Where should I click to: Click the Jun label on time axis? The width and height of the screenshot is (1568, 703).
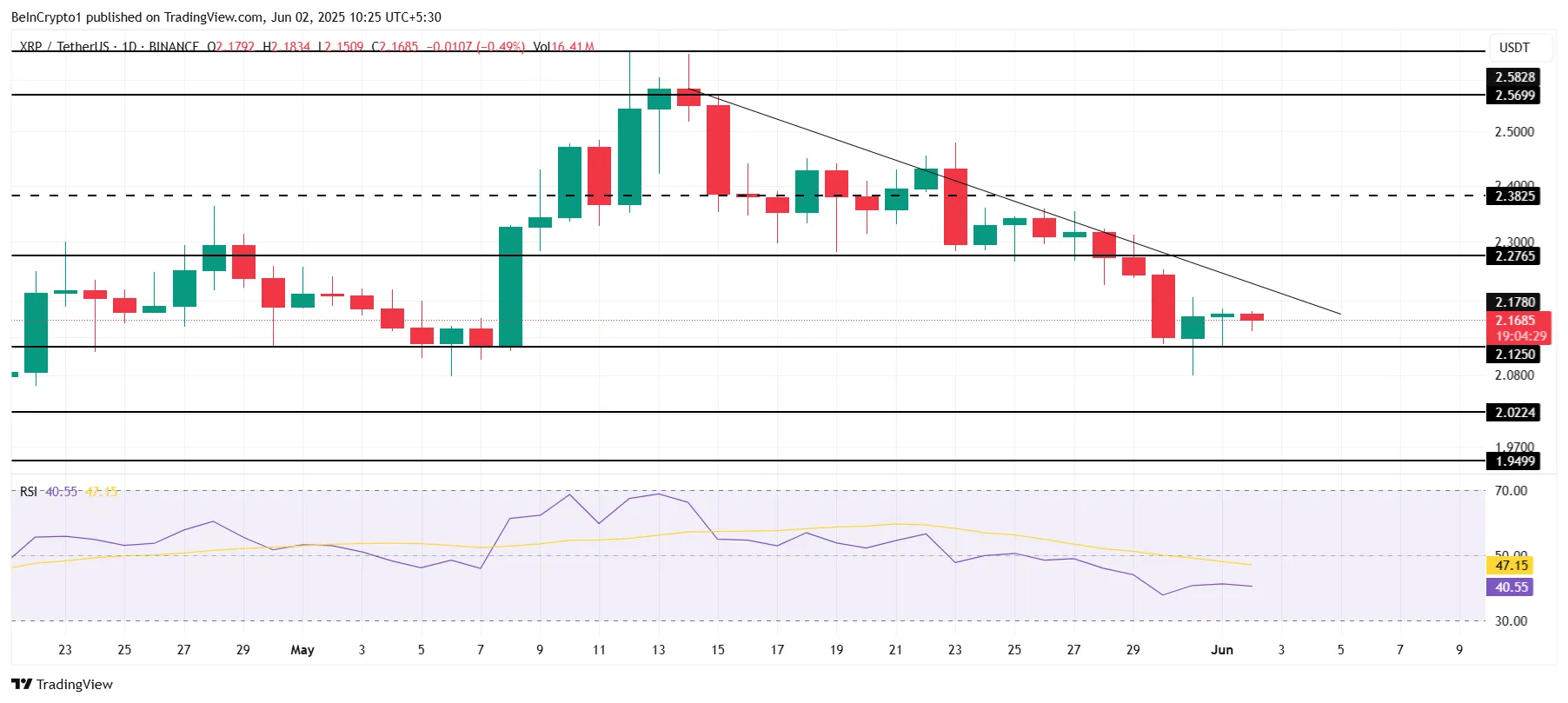click(x=1222, y=650)
